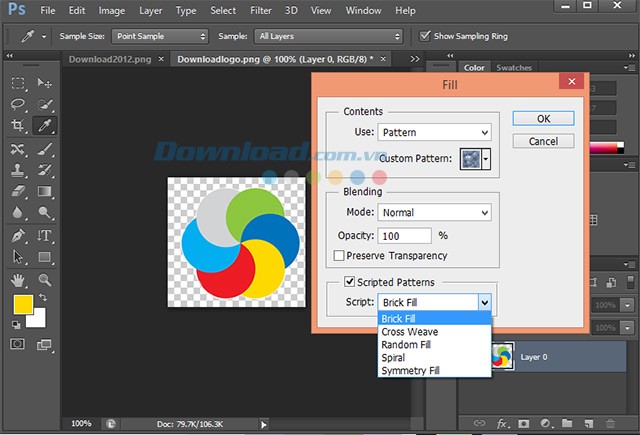Expand the blending Mode dropdown

click(x=434, y=212)
